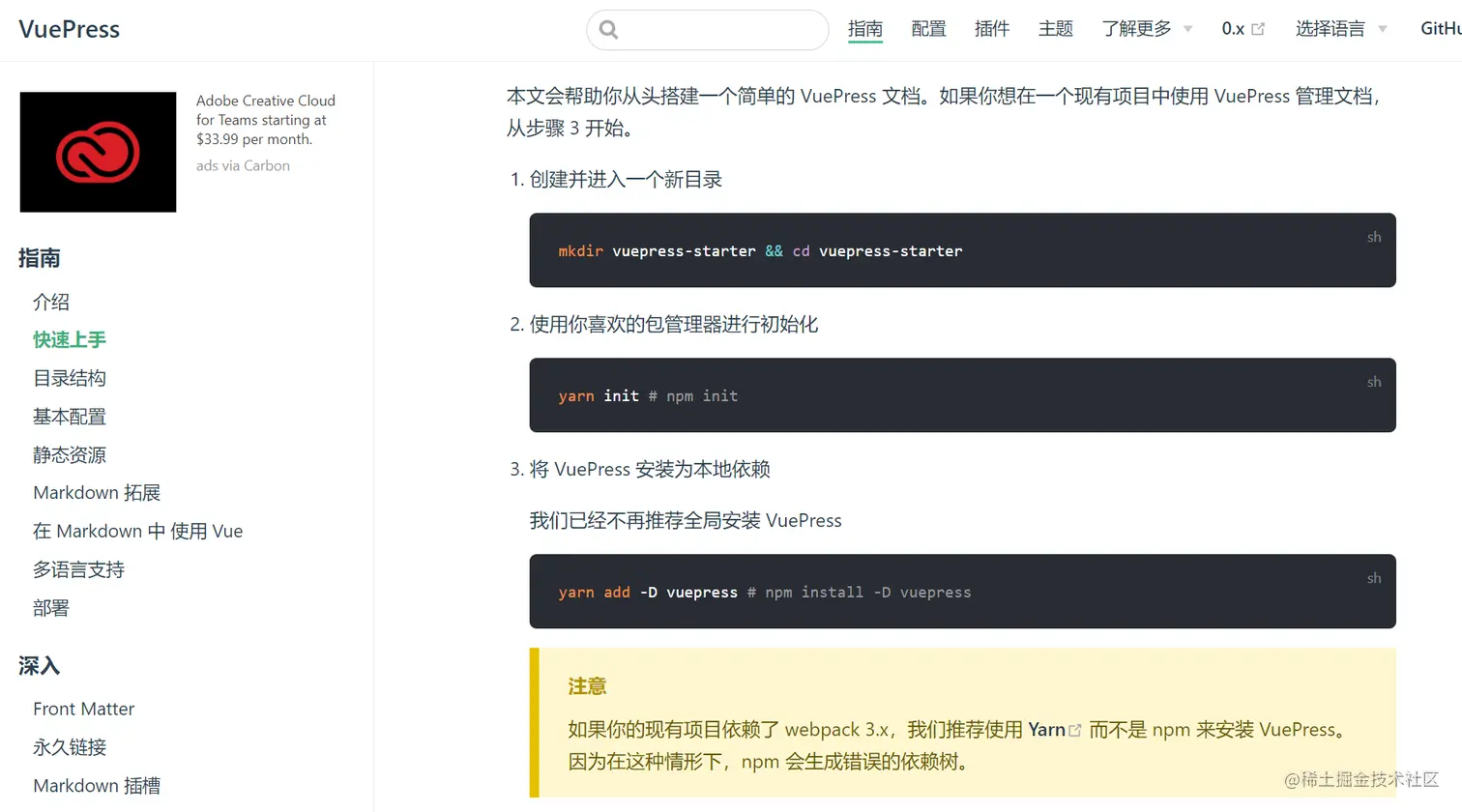1462x812 pixels.
Task: Click step 2 text 使用你喜欢的包管理器进行初始化
Action: pos(674,325)
